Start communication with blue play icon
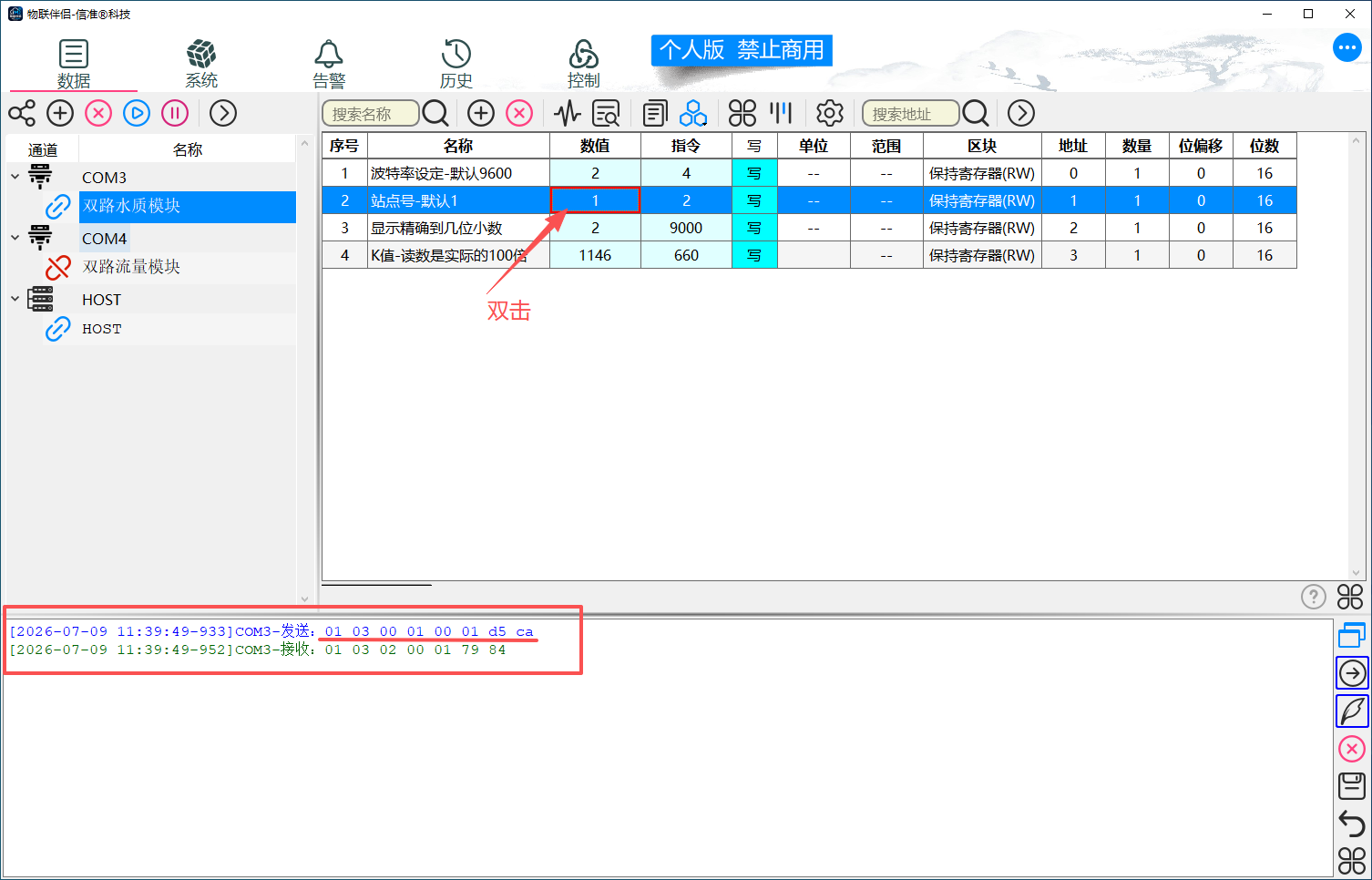This screenshot has width=1372, height=880. 137,113
